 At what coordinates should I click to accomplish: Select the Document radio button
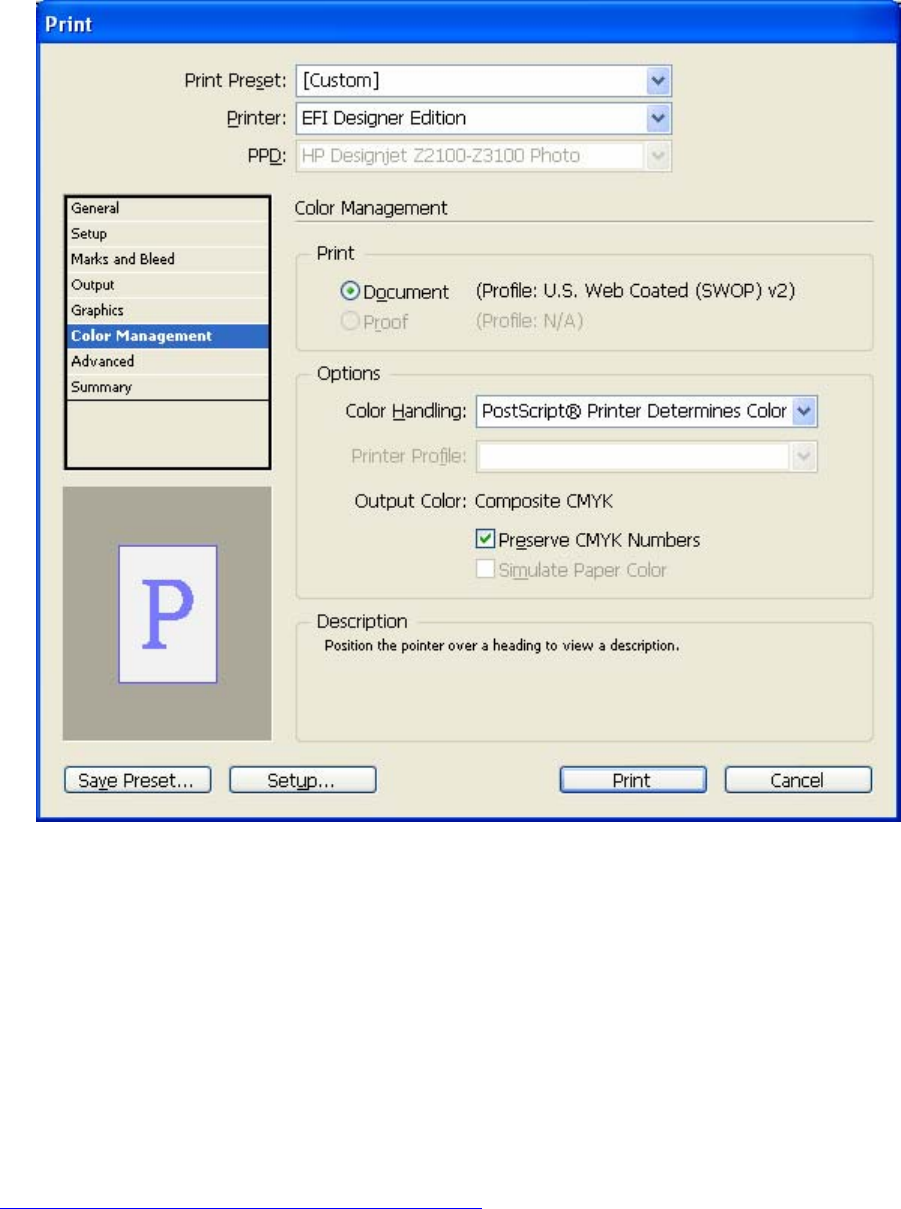tap(351, 292)
